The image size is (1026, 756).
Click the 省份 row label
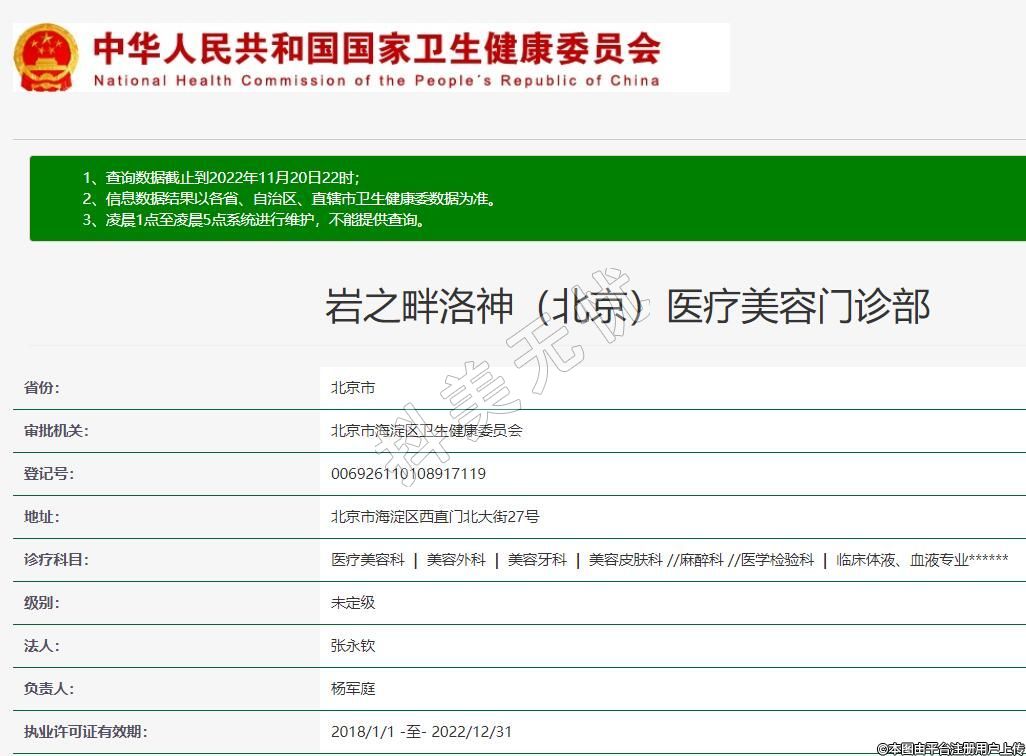point(42,388)
